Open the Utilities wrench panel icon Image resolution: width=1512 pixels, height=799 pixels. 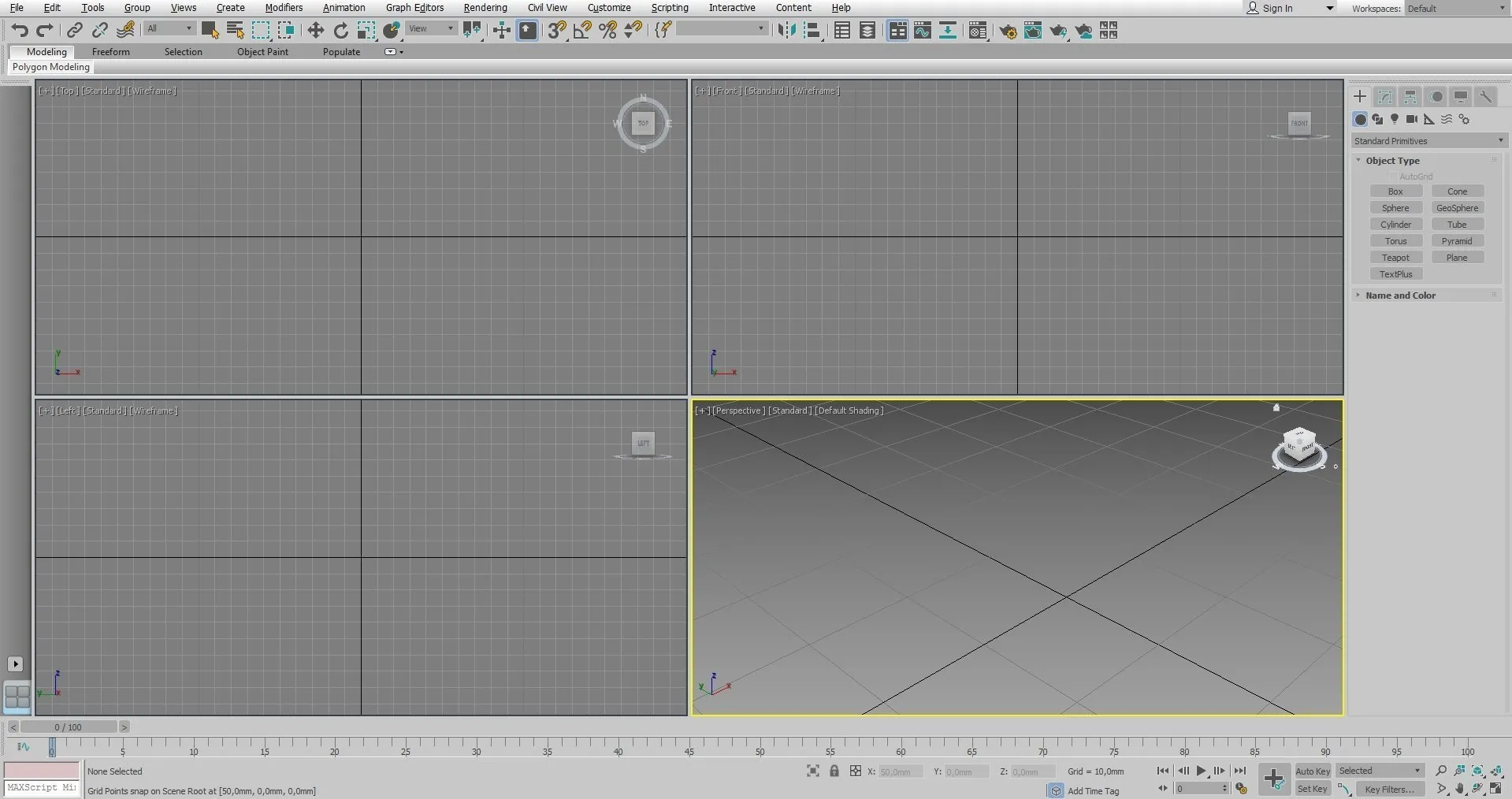click(x=1485, y=97)
